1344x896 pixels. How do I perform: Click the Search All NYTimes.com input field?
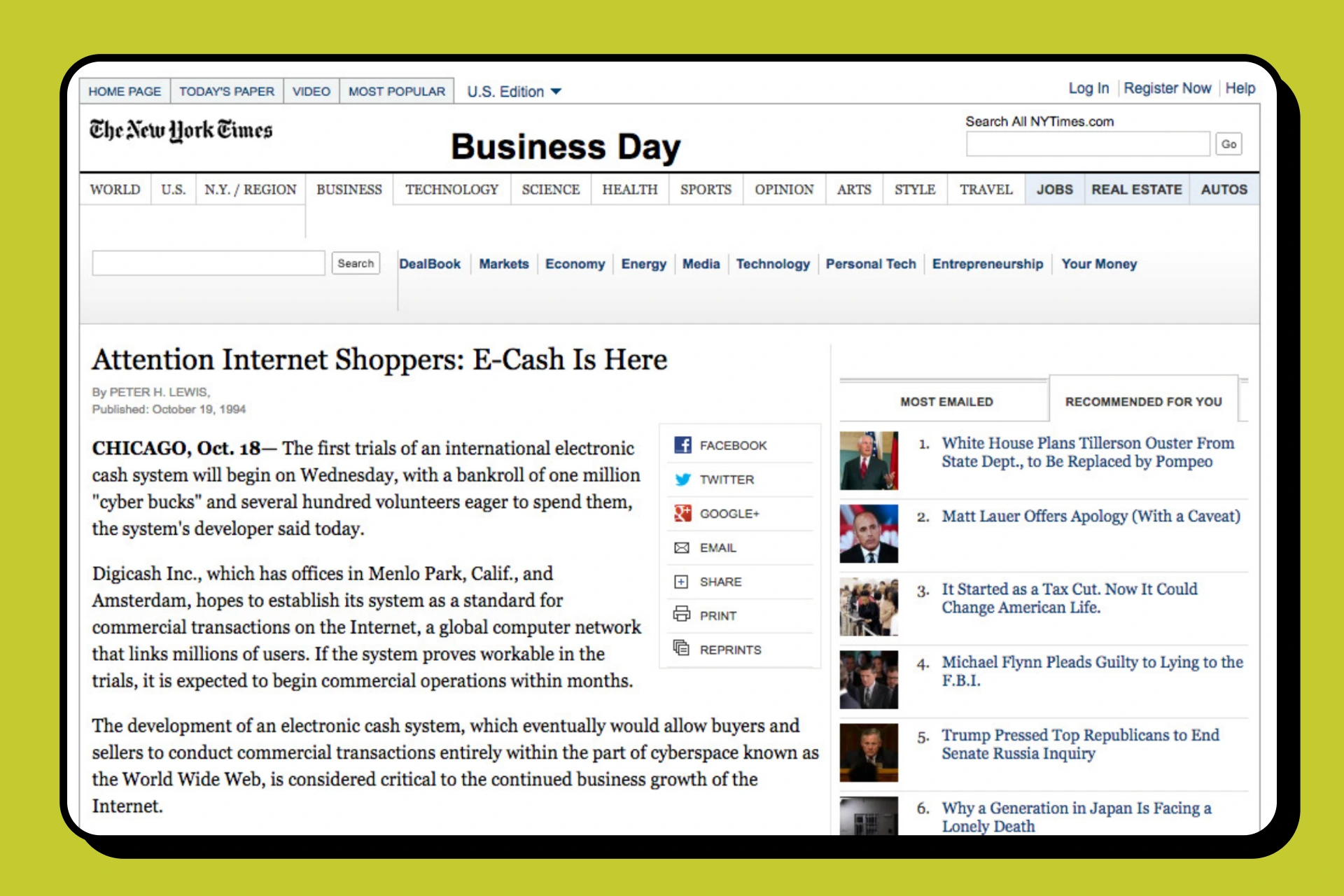point(1087,144)
